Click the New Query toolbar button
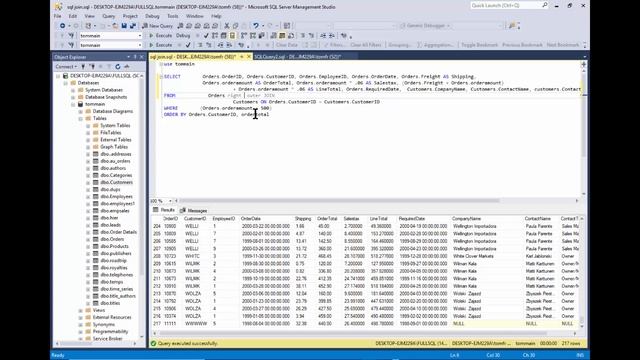640x360 pixels. click(158, 26)
